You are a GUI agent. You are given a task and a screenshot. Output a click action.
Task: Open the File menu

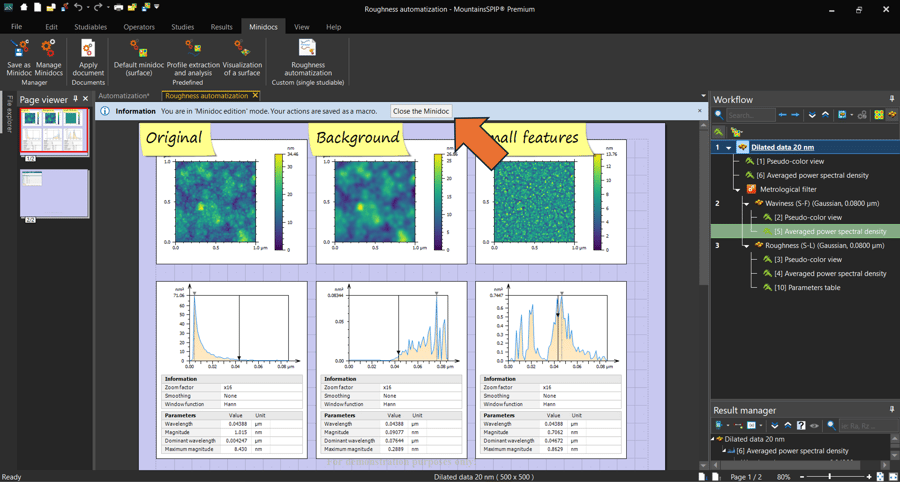17,26
